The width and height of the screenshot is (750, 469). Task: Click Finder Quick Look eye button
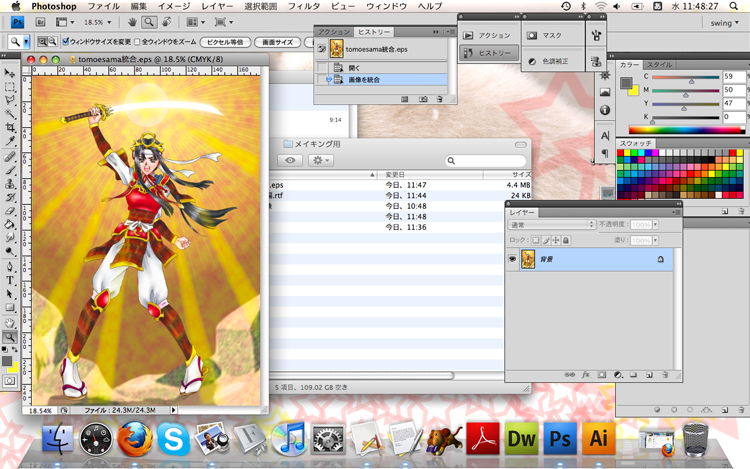(290, 161)
